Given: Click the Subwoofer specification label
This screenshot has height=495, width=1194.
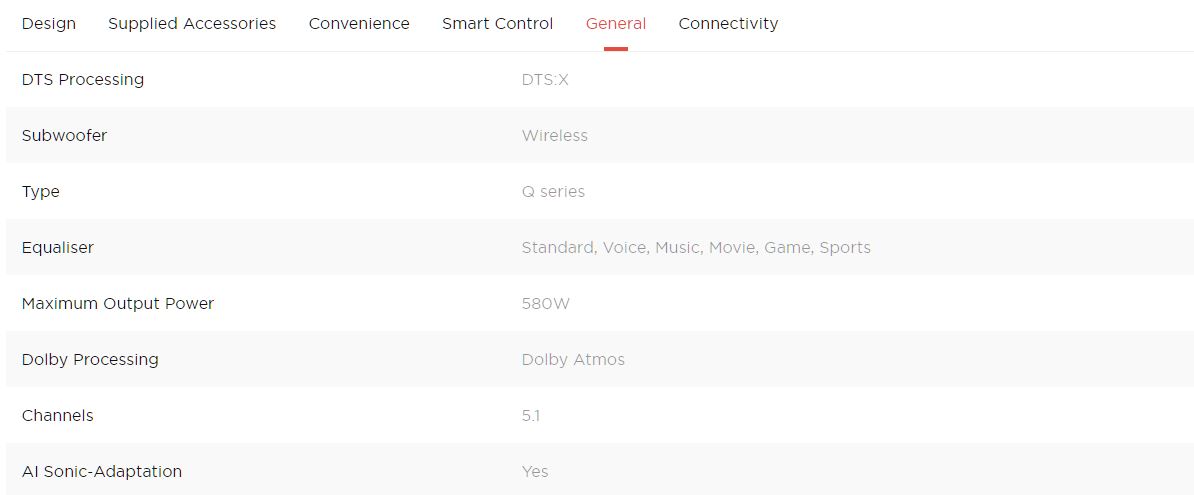Looking at the screenshot, I should pos(64,136).
